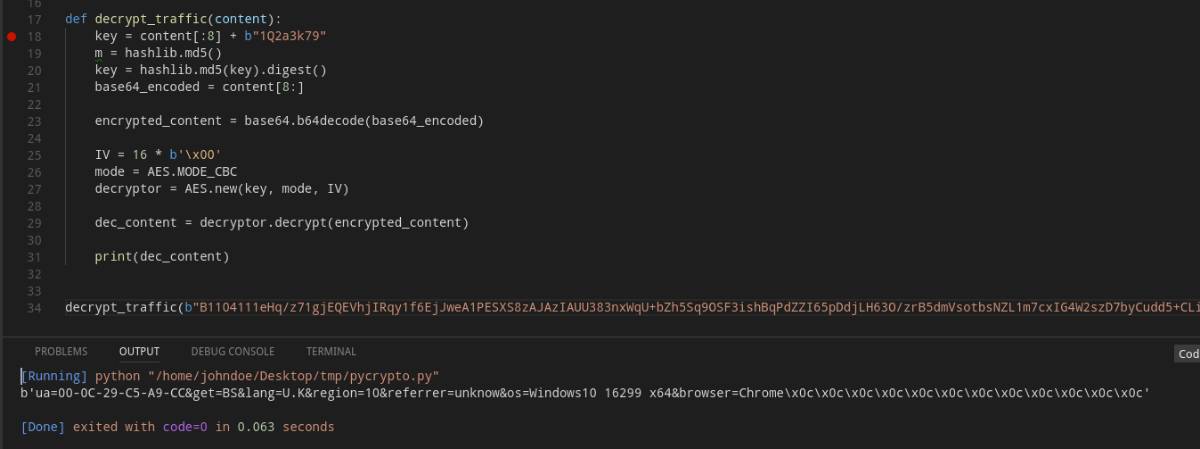
Task: Switch to the PROBLEMS tab
Action: 61,352
